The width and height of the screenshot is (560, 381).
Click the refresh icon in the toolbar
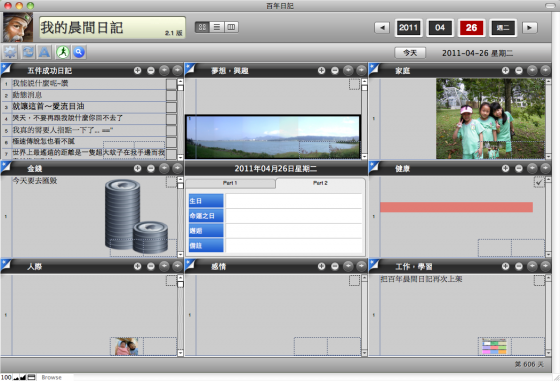click(x=28, y=52)
